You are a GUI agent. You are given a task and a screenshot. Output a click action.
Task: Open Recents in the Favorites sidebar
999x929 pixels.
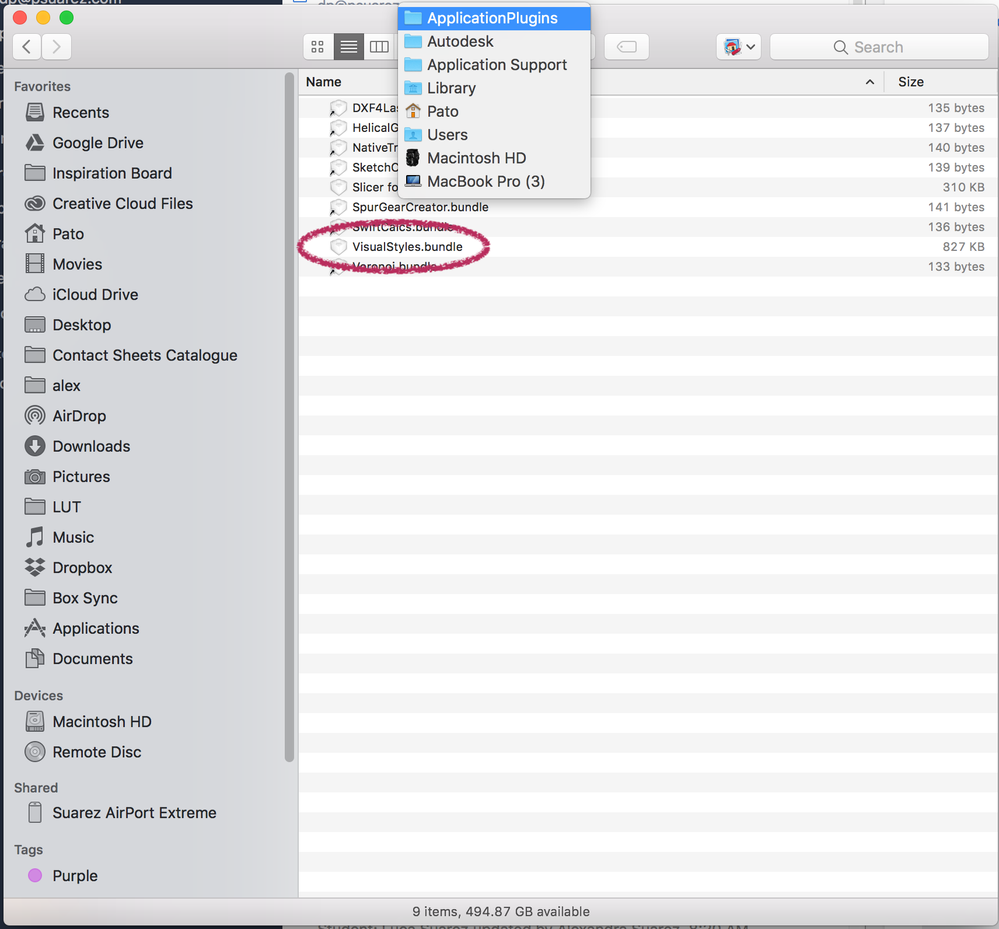pos(67,112)
